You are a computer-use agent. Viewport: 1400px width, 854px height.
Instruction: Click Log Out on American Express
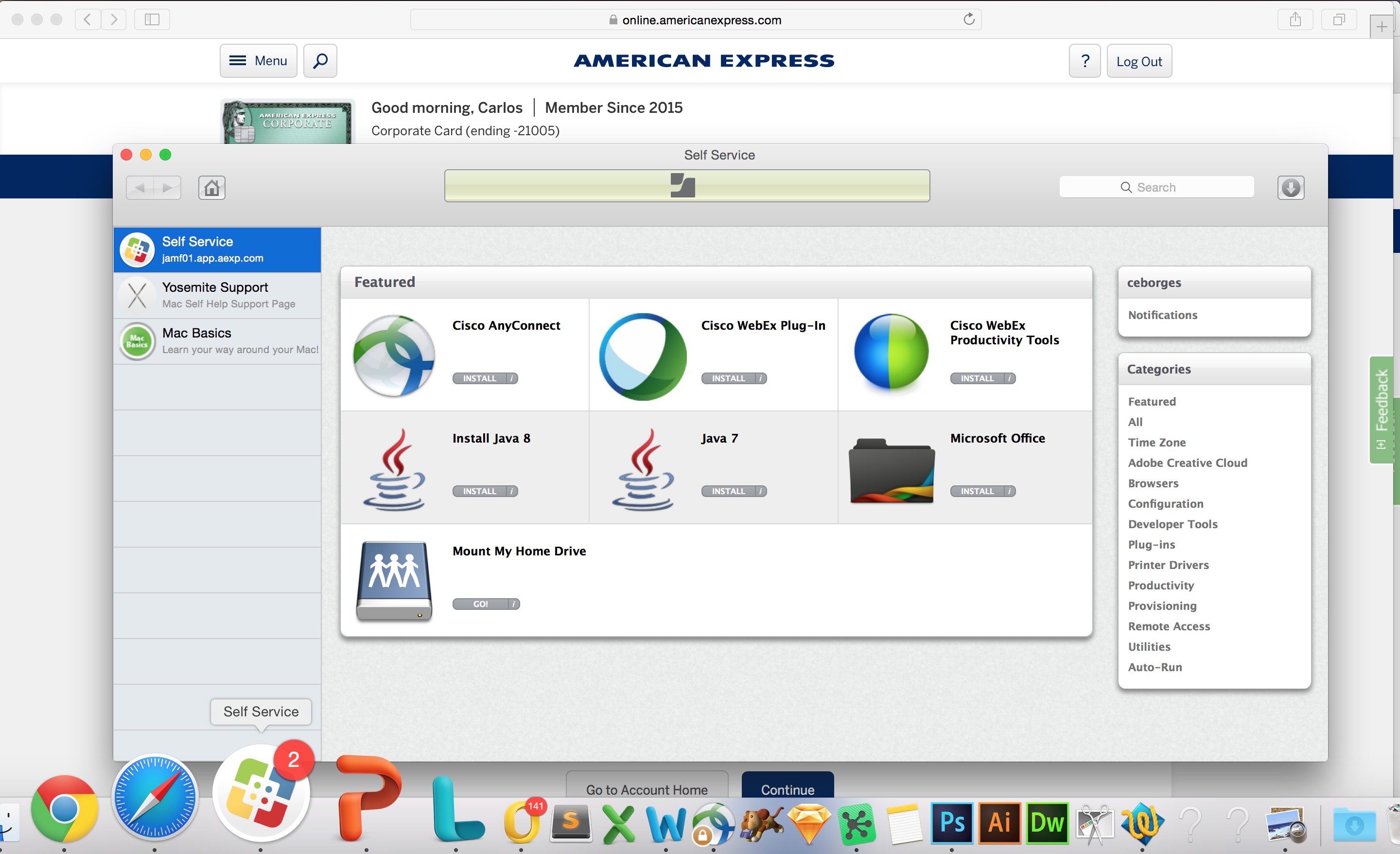click(1139, 61)
